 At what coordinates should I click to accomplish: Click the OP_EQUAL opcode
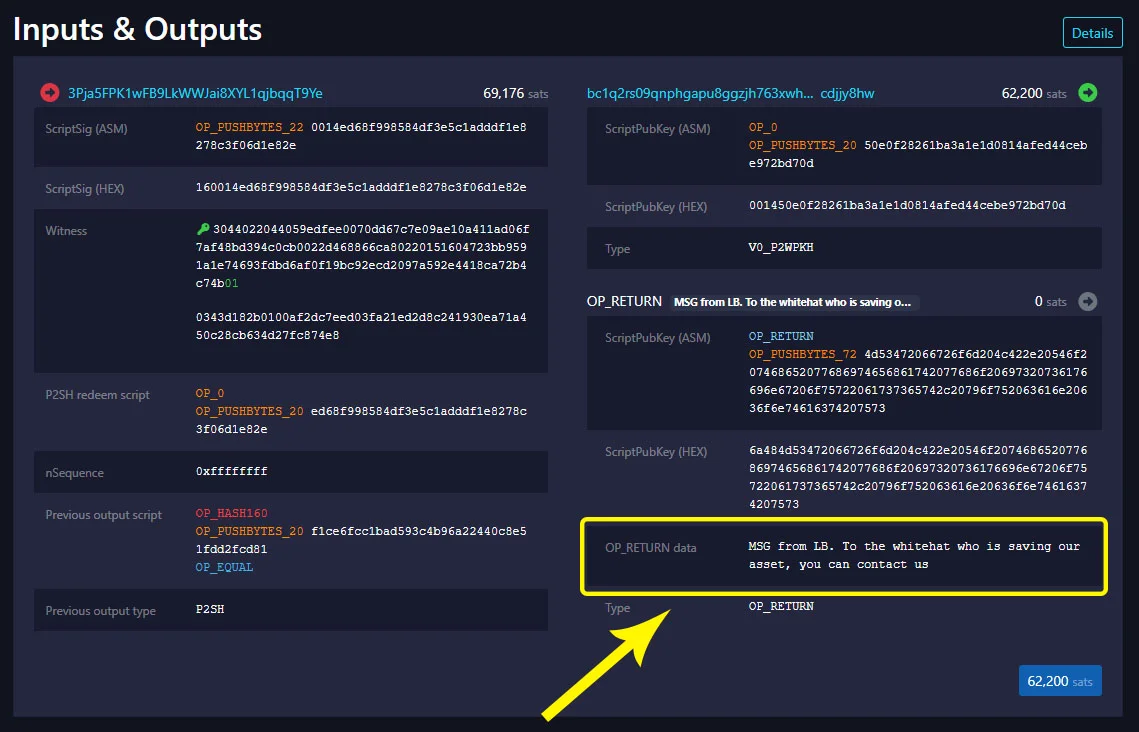point(224,567)
